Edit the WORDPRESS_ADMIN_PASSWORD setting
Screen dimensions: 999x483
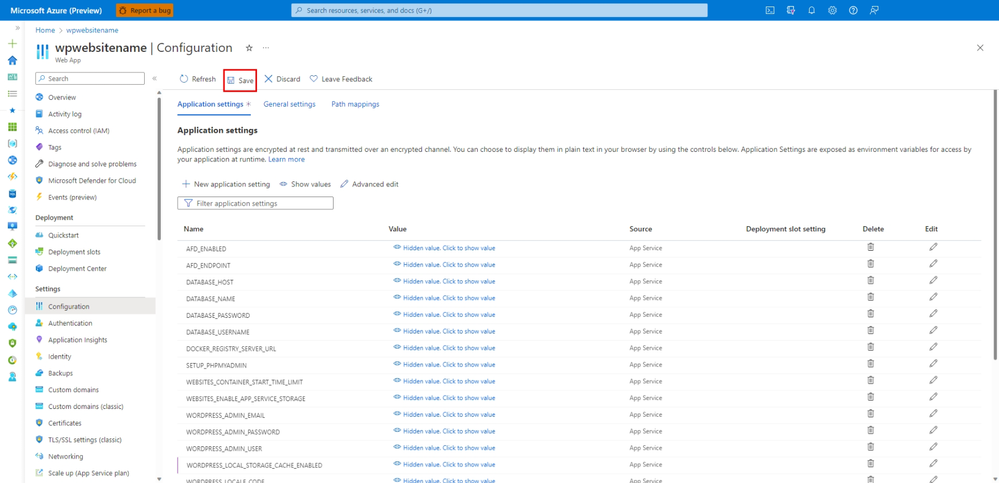tap(933, 430)
